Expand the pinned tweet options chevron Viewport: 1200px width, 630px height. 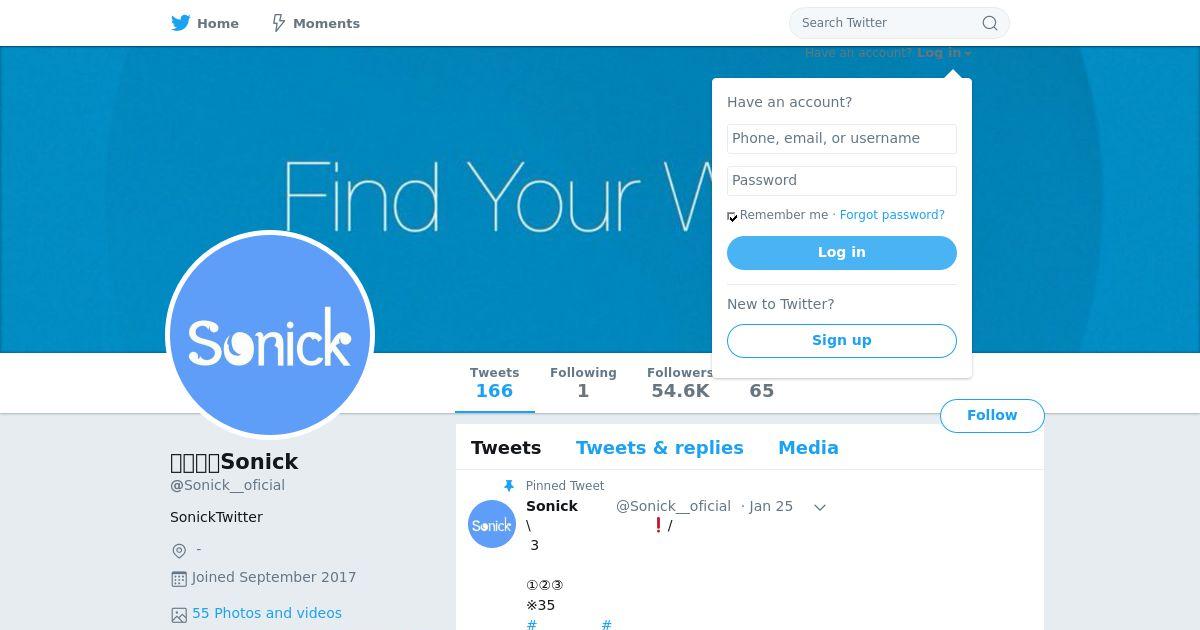pos(820,507)
